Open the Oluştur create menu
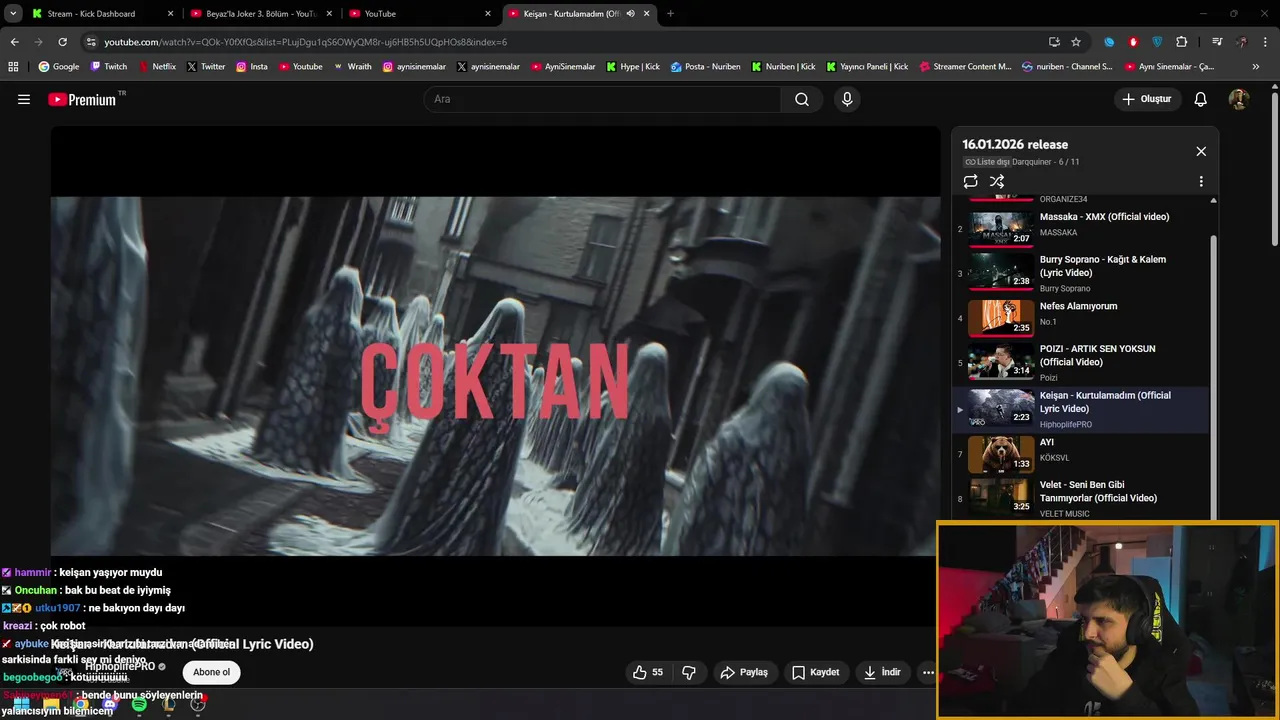 point(1147,99)
